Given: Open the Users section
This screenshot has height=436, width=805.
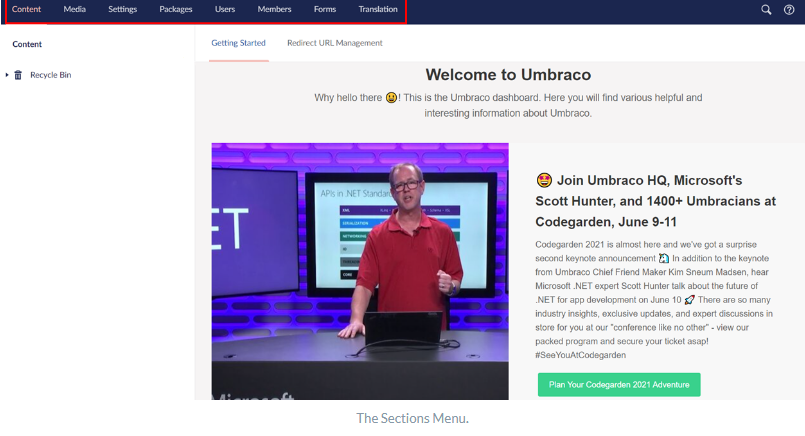Looking at the screenshot, I should [225, 9].
